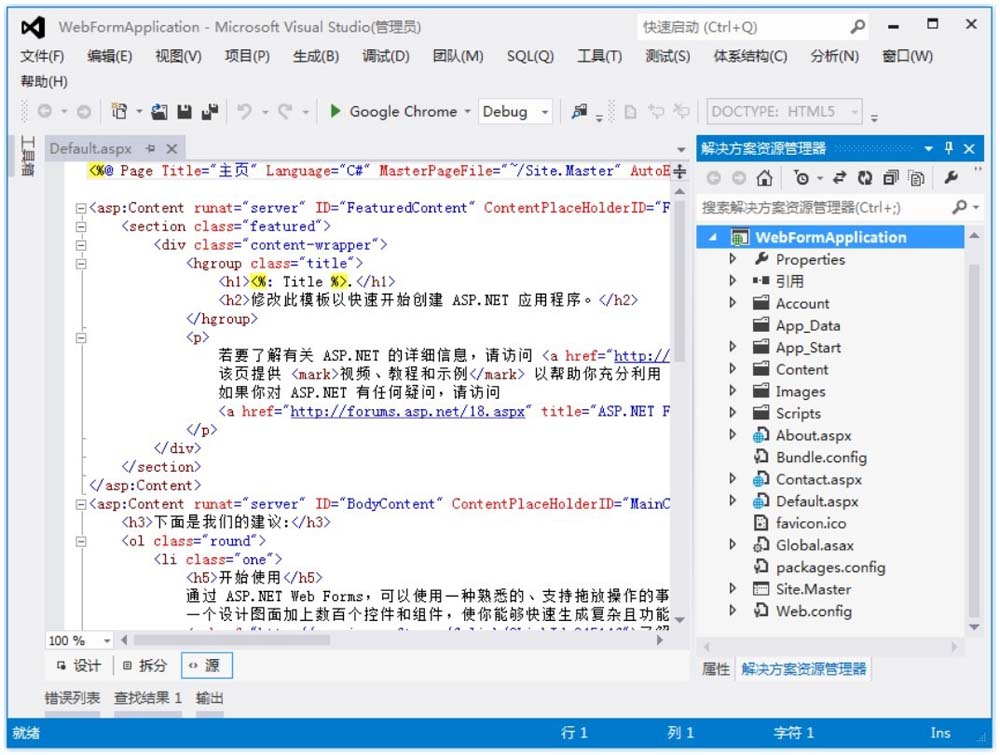Open the 输出 output tab

click(210, 698)
